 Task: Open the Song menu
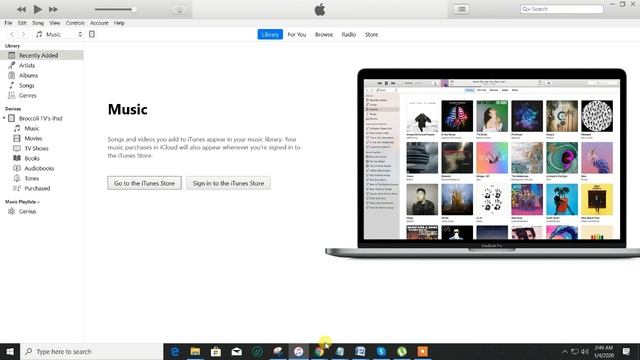[x=38, y=23]
